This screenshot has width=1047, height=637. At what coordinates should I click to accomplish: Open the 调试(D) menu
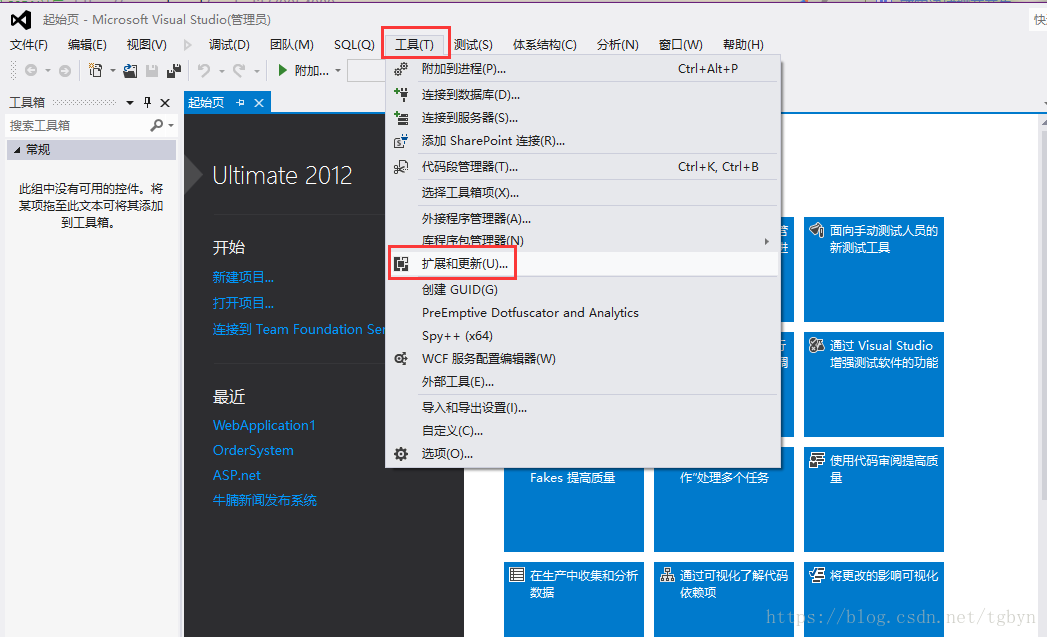click(x=229, y=45)
